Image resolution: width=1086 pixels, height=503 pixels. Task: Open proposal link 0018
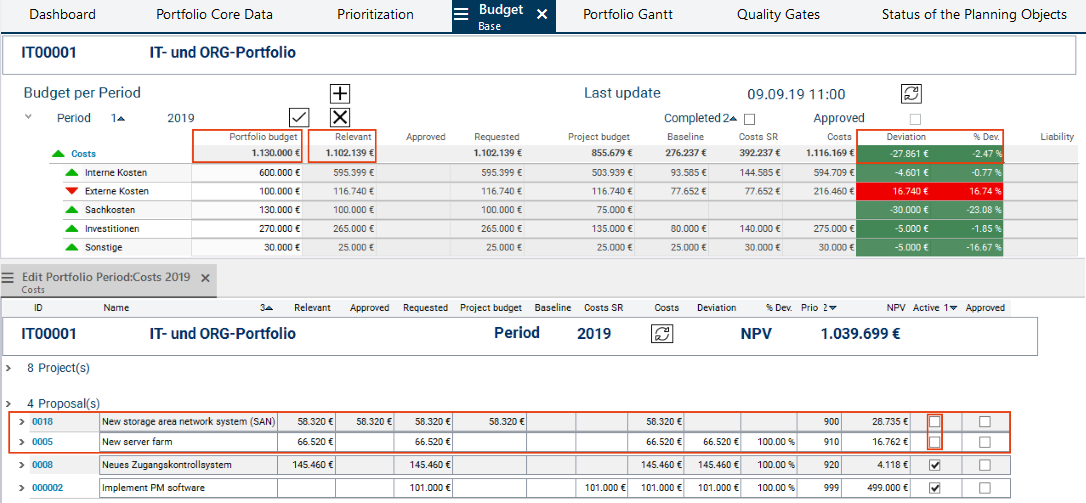(x=42, y=422)
